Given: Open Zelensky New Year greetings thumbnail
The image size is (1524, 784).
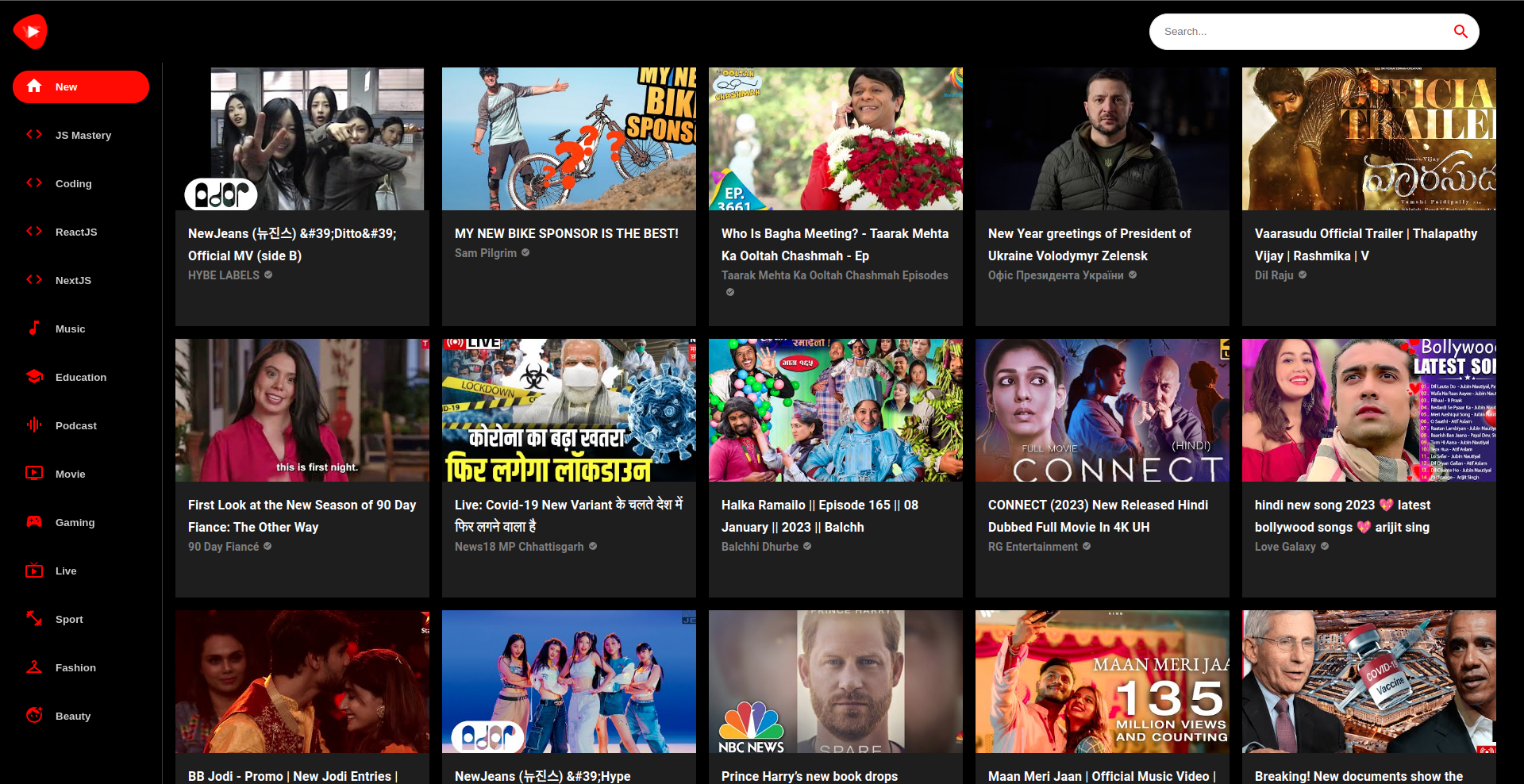Looking at the screenshot, I should coord(1103,139).
